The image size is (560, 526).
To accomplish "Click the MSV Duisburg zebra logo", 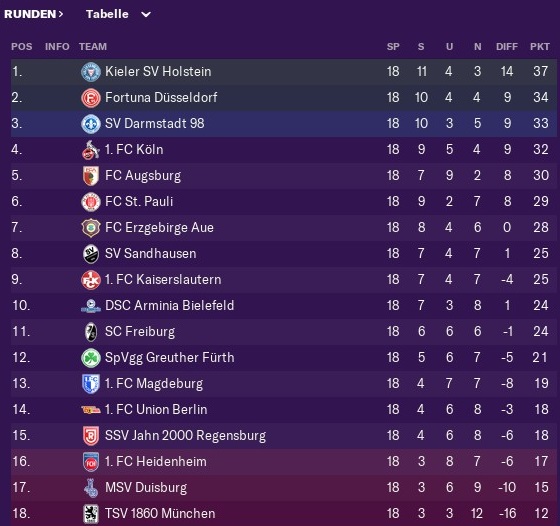I will point(91,488).
